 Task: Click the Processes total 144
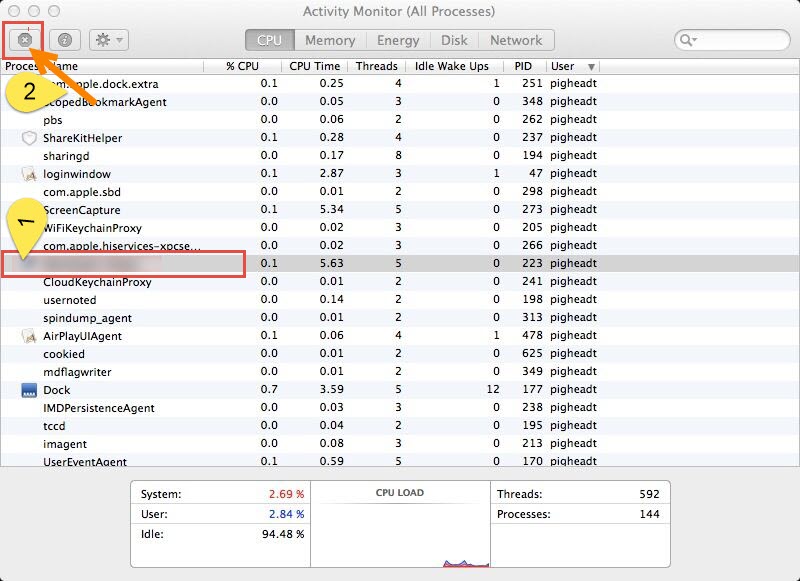[649, 514]
